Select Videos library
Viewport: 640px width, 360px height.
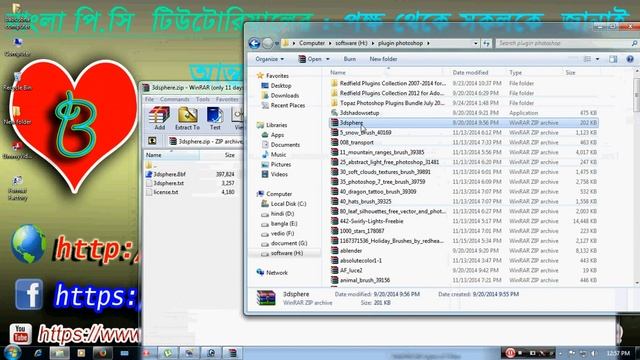[279, 174]
